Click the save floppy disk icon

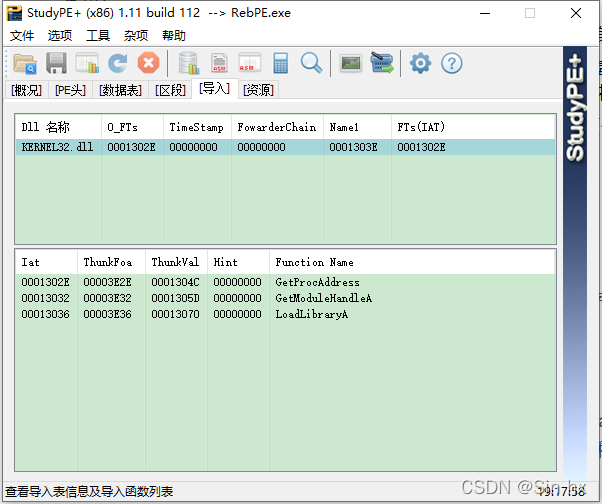click(56, 63)
